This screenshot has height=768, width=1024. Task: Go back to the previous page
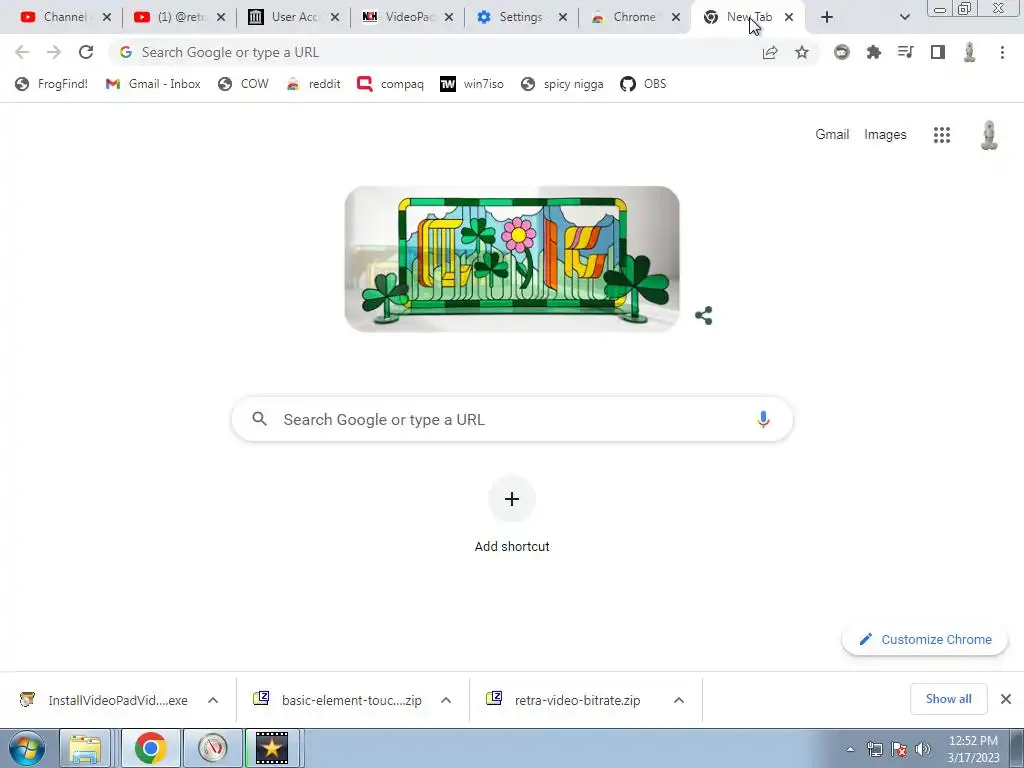click(x=22, y=52)
